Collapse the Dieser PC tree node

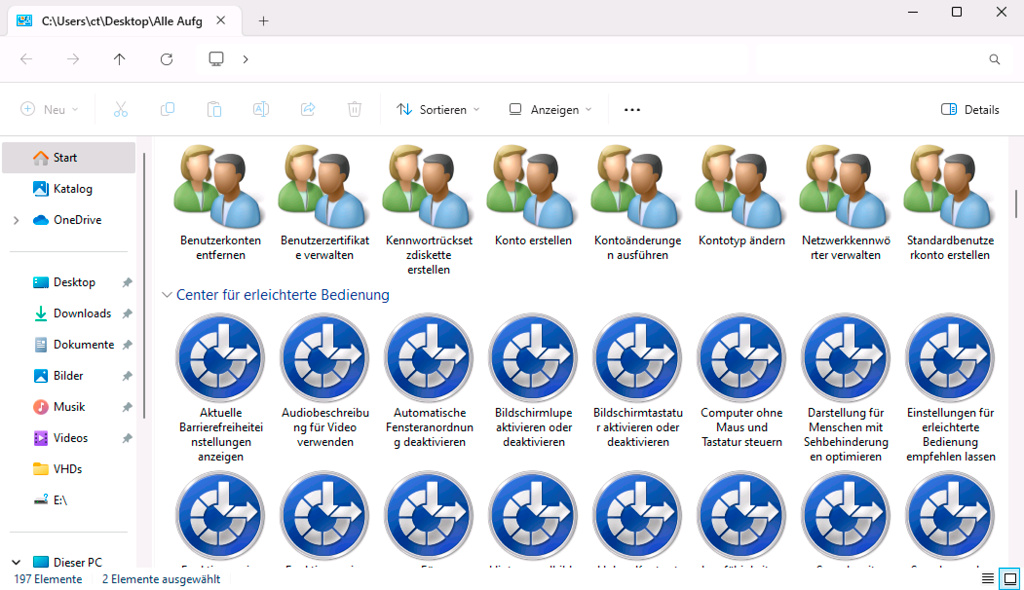click(x=16, y=562)
